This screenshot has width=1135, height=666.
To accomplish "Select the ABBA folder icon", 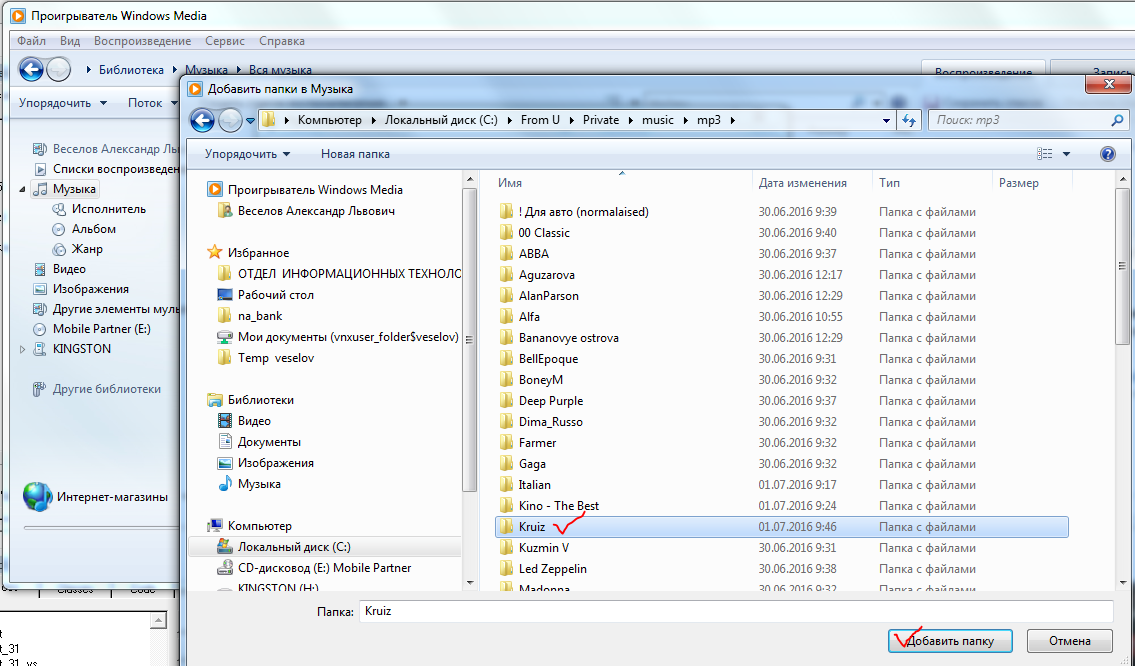I will [506, 253].
